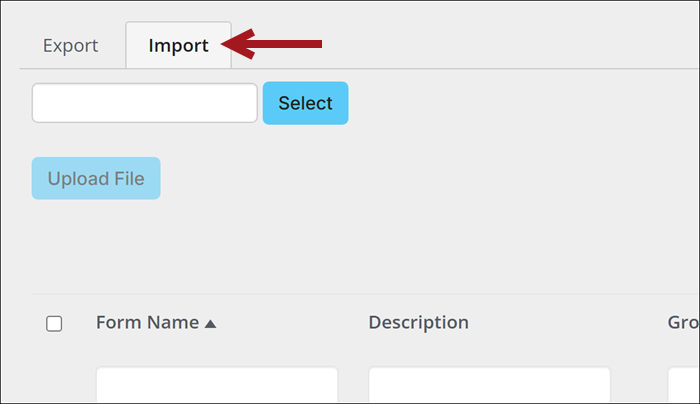The width and height of the screenshot is (700, 404).
Task: Click the empty file name field
Action: coord(145,103)
